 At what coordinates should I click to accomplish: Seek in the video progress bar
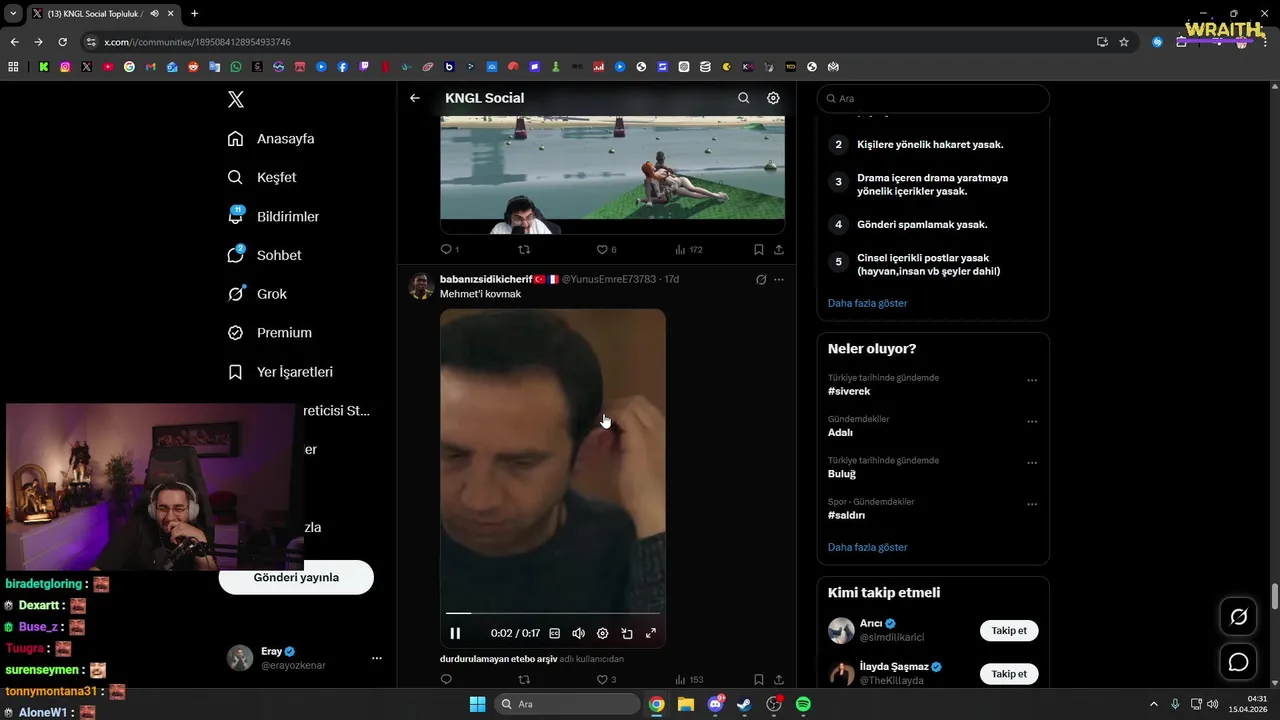pos(553,613)
